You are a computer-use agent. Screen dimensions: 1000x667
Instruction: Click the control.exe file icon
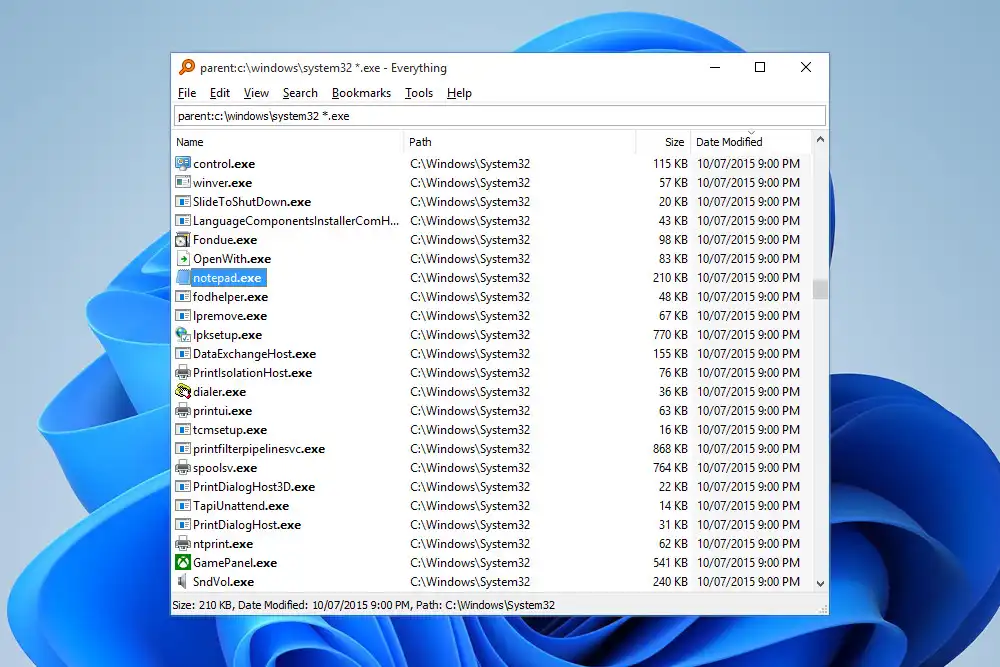[183, 163]
